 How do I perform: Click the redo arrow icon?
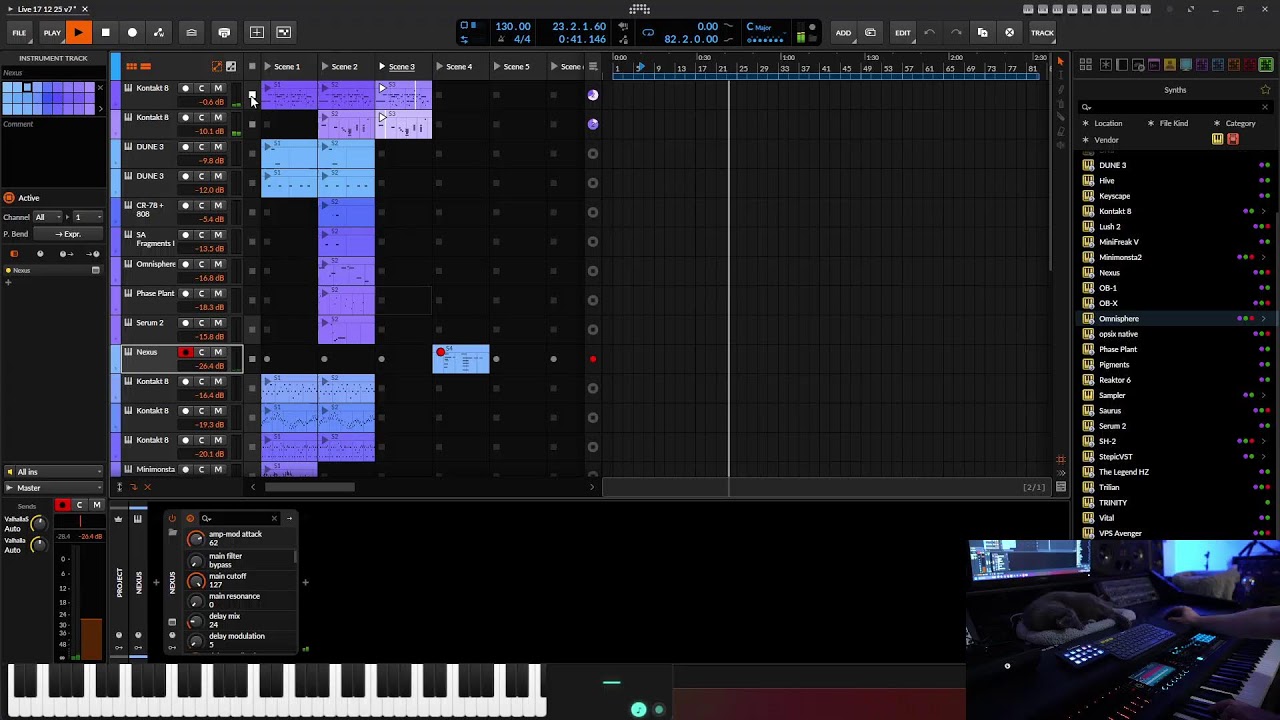[956, 32]
